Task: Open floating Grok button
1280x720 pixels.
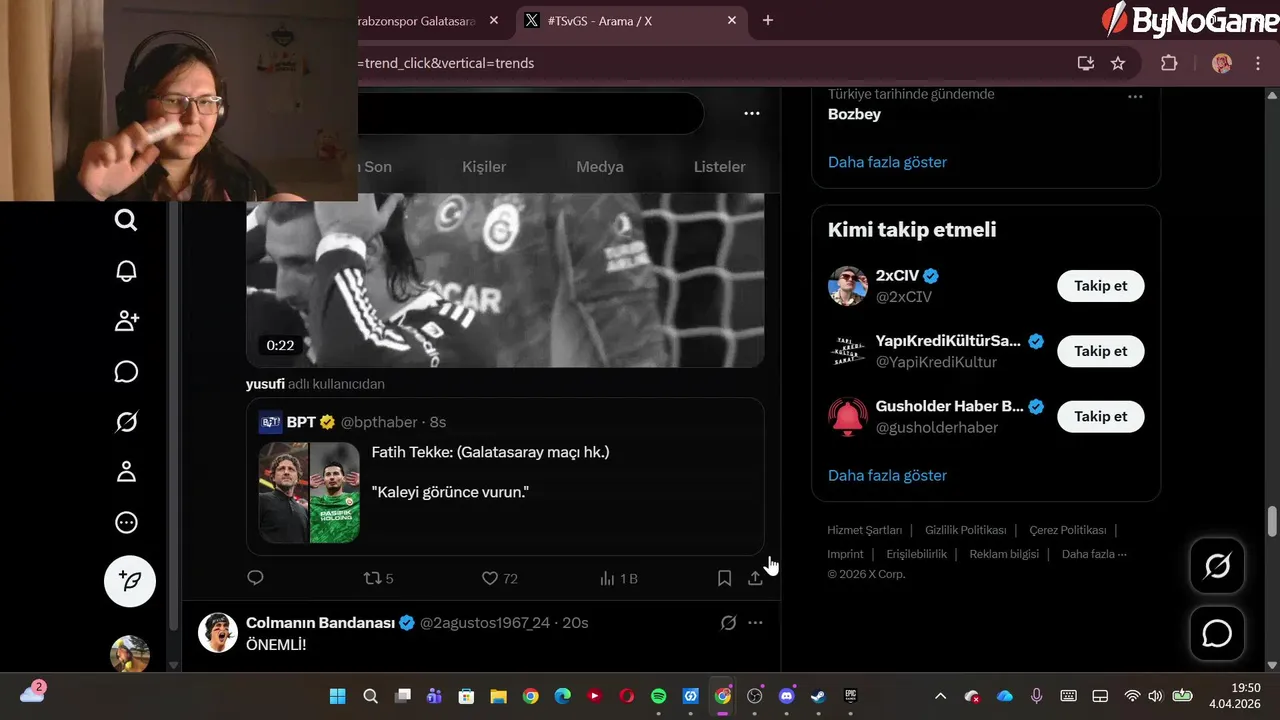Action: [1217, 566]
